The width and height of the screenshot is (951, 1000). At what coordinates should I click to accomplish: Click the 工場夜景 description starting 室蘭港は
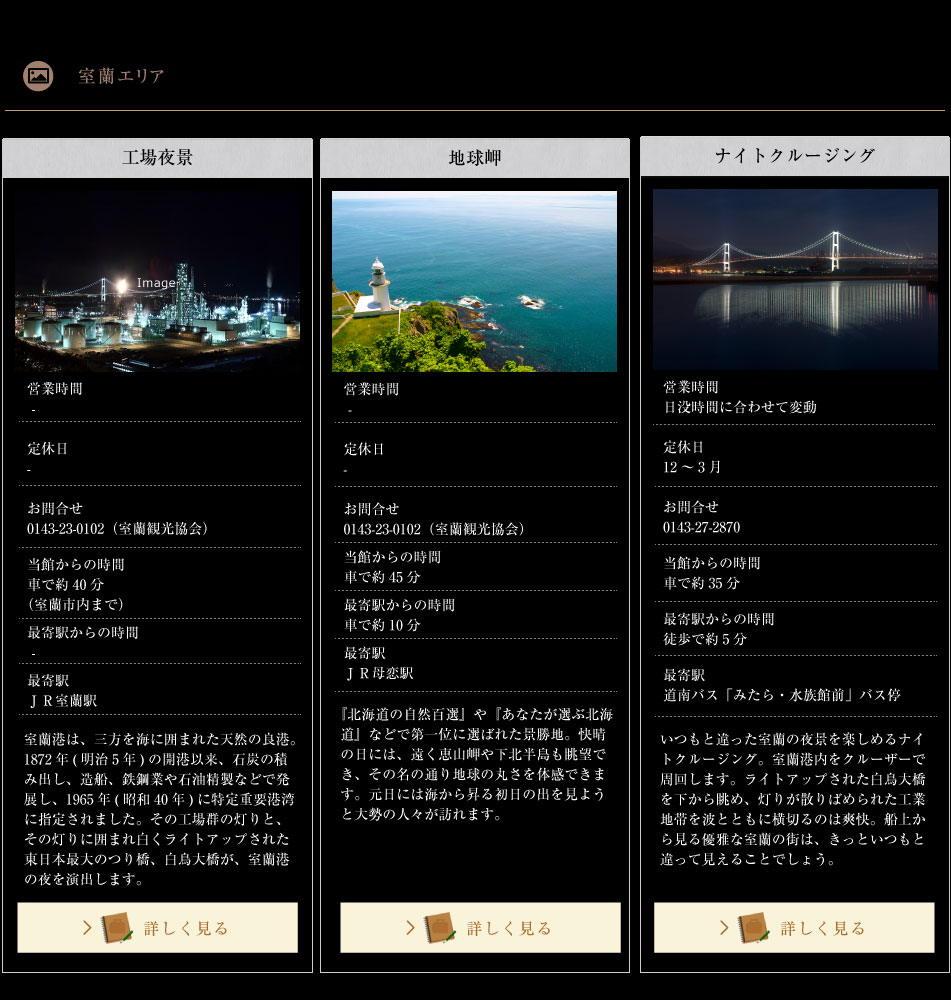(x=161, y=809)
